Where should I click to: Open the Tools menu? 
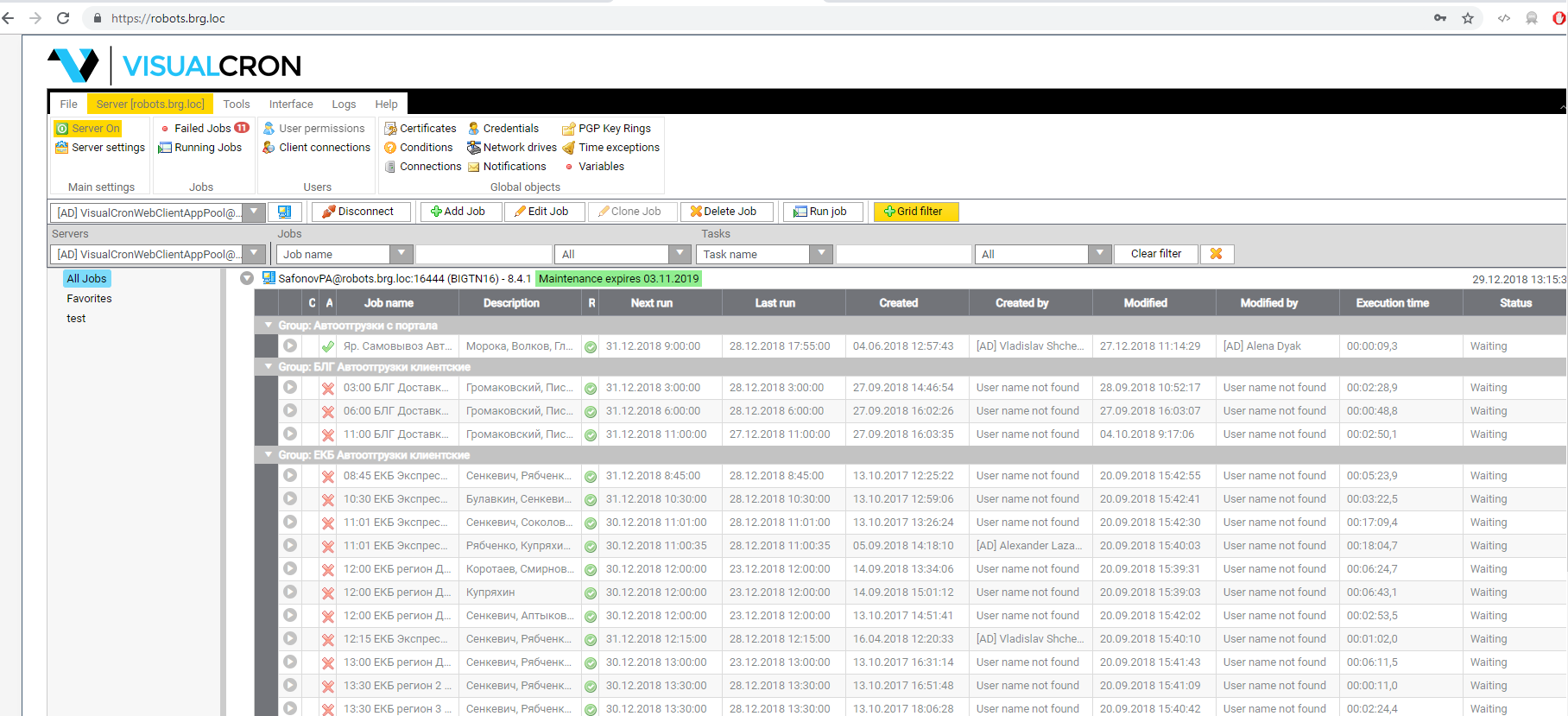point(236,105)
